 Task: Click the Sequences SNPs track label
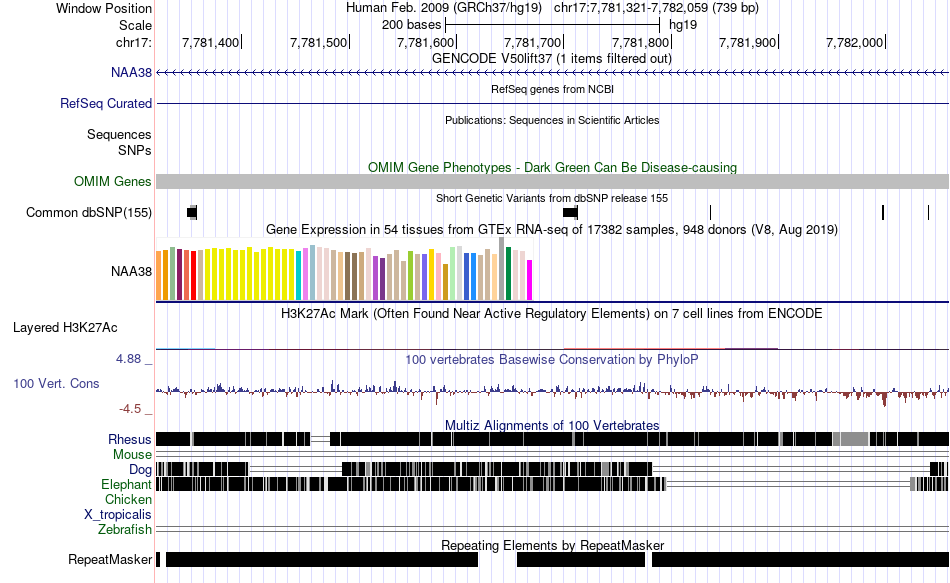coord(119,142)
